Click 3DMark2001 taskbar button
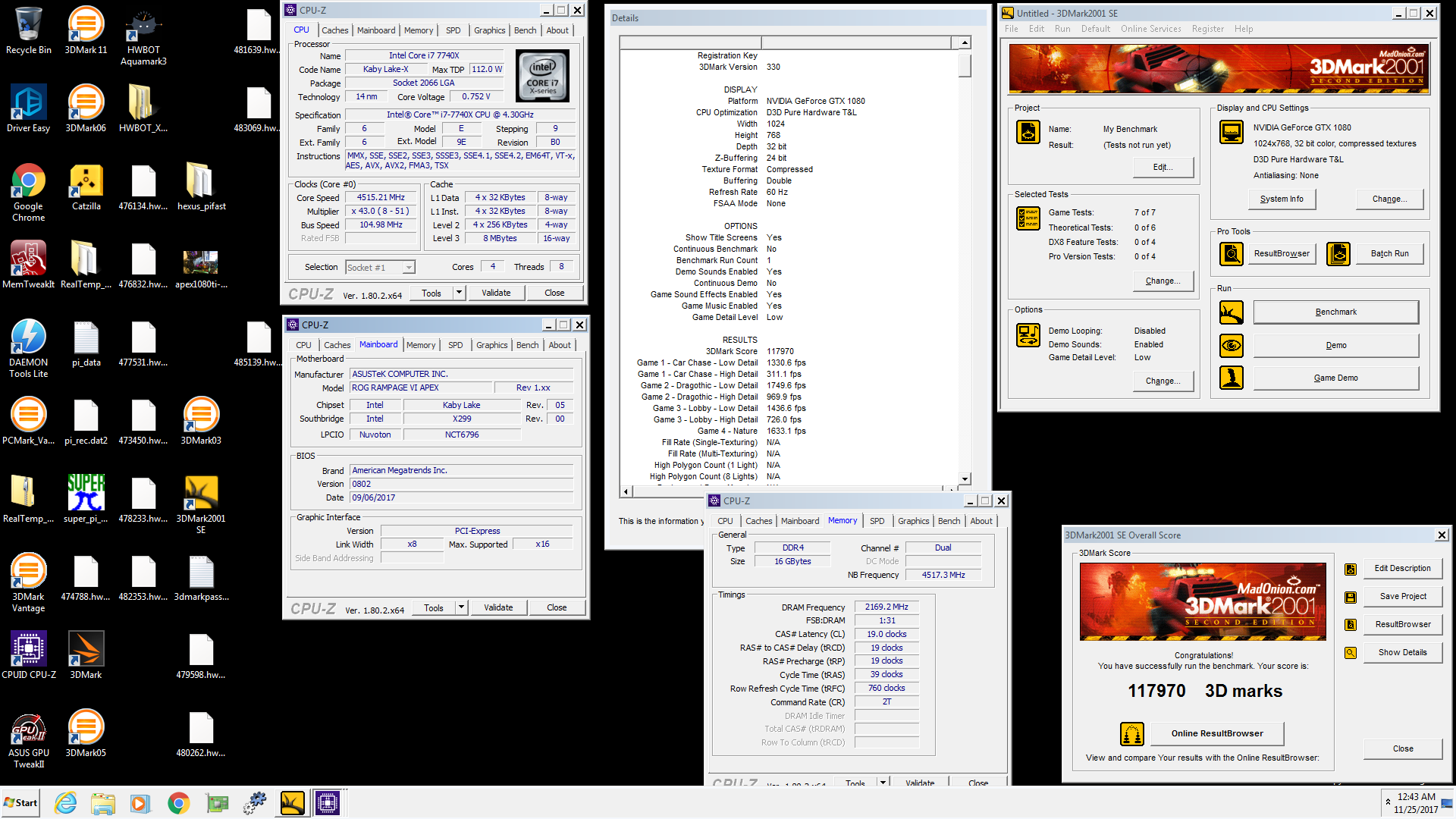Screen dimensions: 1456x819 [292, 802]
